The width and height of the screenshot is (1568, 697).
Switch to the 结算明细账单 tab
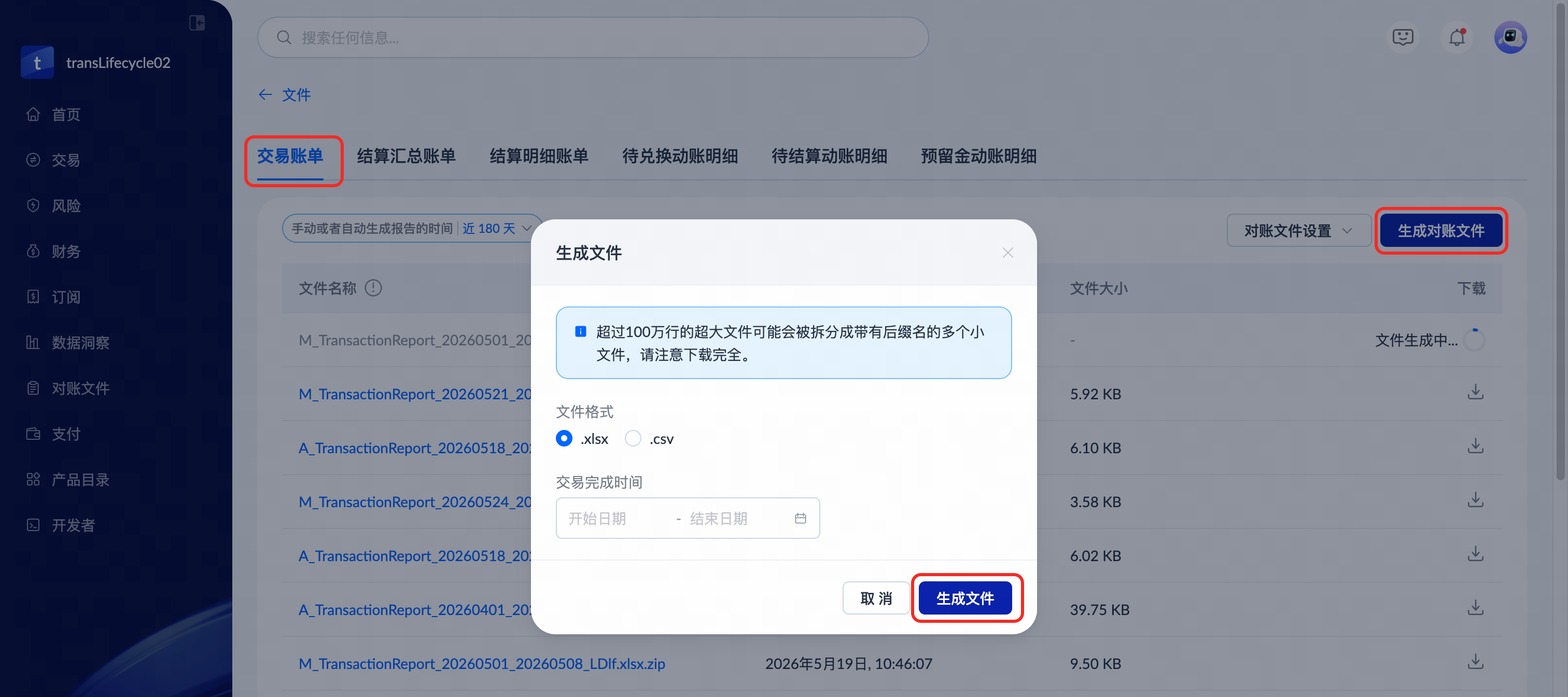point(539,156)
